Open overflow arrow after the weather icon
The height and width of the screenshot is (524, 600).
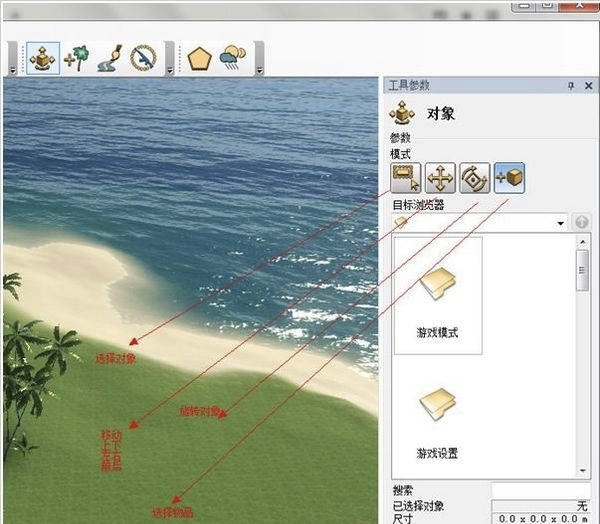259,70
